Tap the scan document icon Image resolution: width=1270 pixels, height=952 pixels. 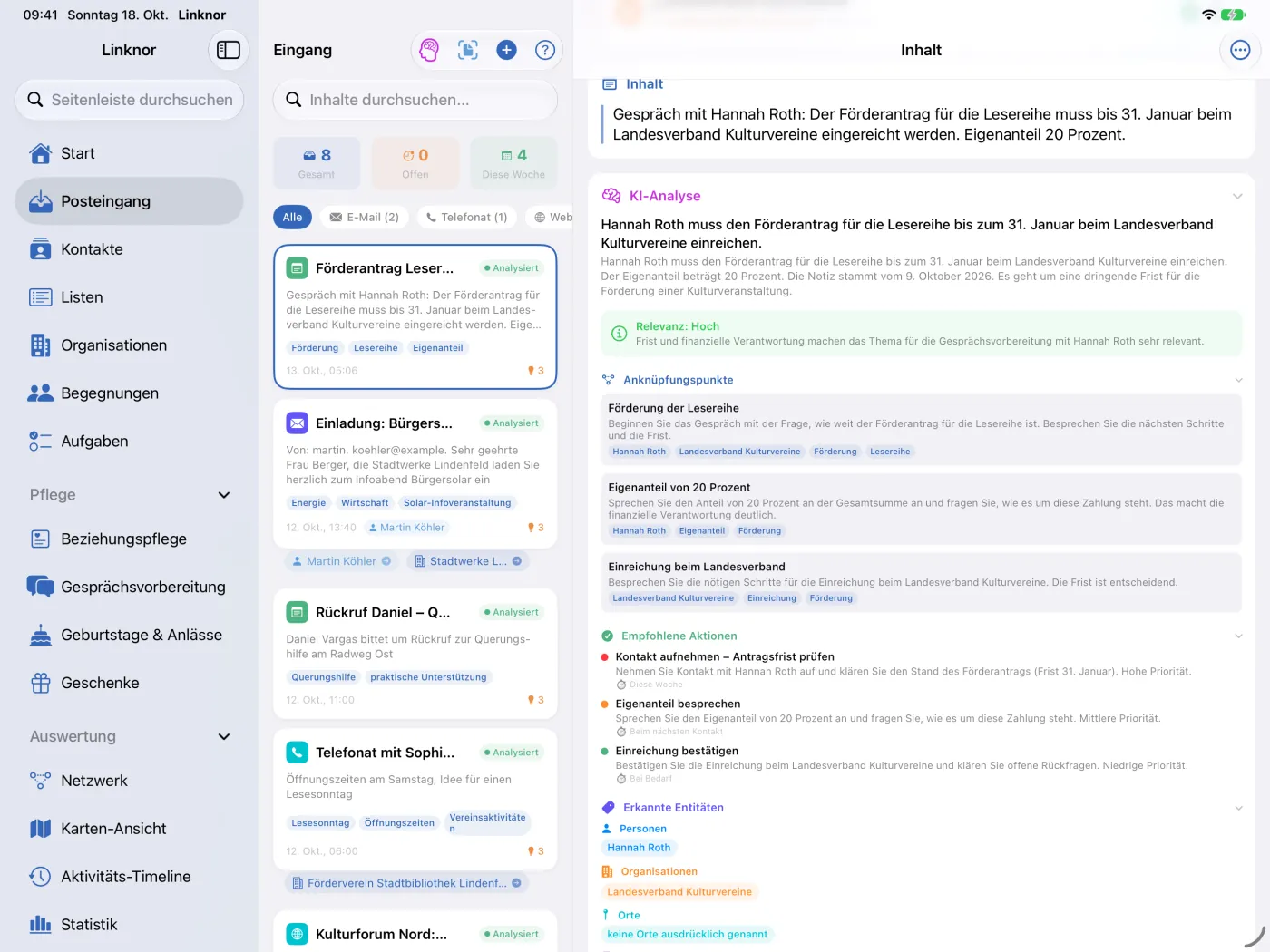click(468, 50)
